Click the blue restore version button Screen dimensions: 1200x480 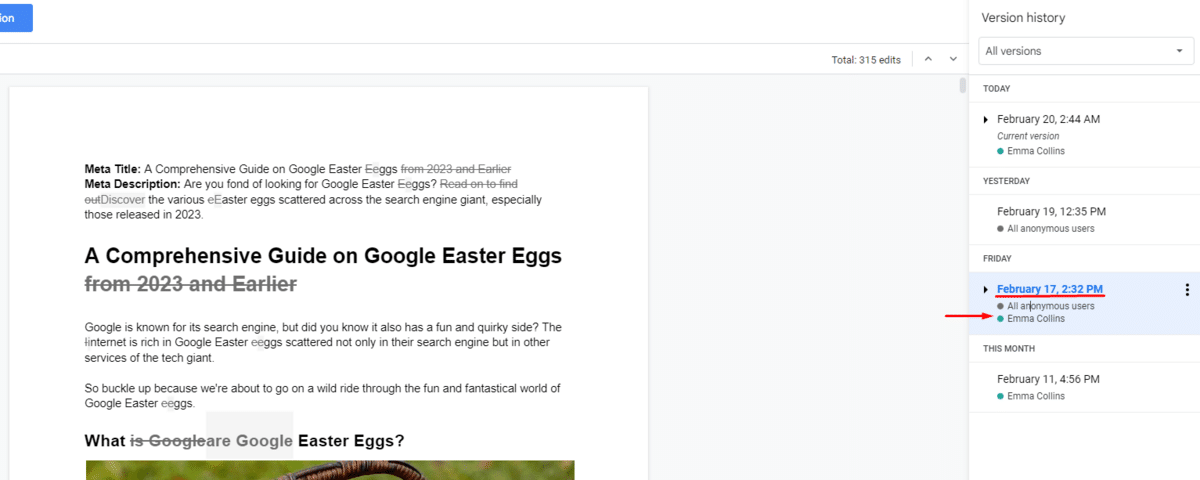pyautogui.click(x=14, y=18)
